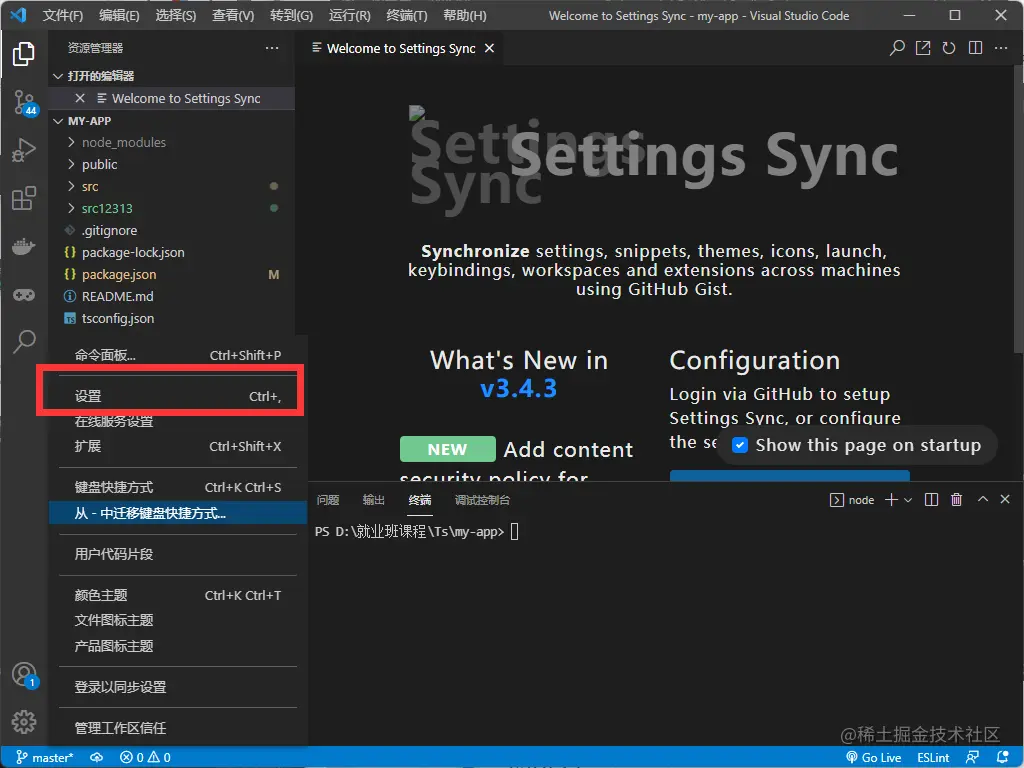Click the v3.4.3 version link
This screenshot has width=1024, height=768.
point(519,389)
